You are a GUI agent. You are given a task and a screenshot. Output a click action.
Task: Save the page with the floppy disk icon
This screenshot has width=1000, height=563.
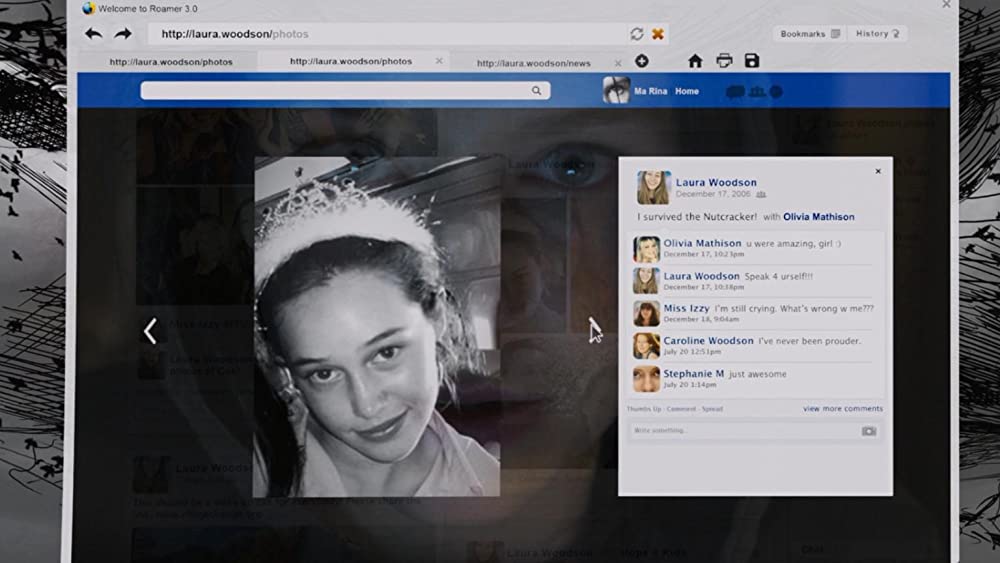click(x=752, y=61)
